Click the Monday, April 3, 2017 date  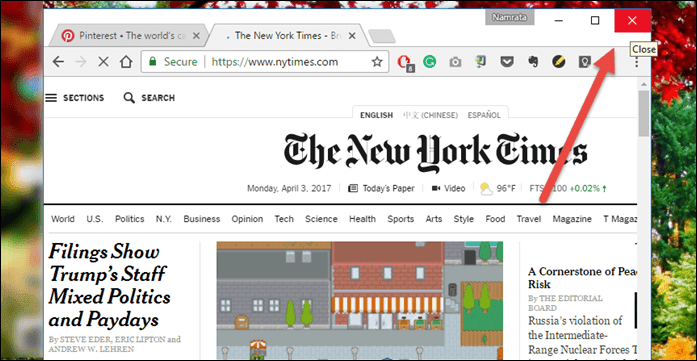[x=289, y=189]
